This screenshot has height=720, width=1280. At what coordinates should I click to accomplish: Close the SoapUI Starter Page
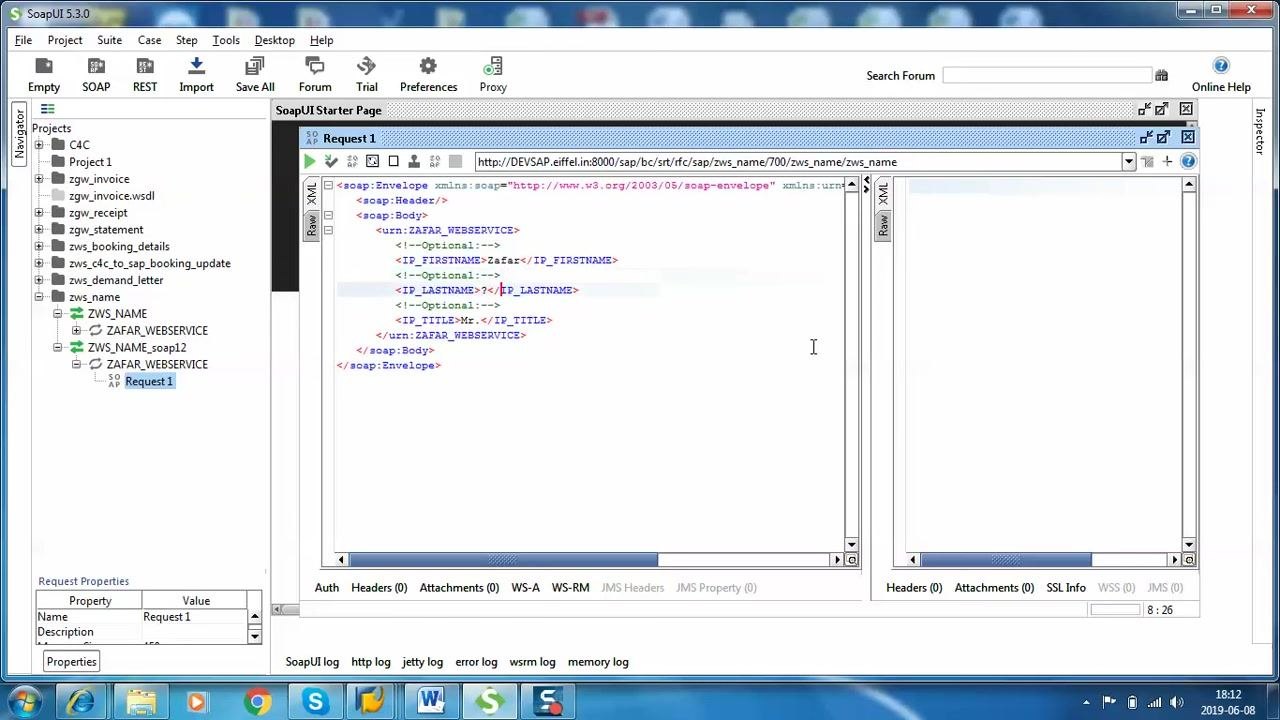1186,109
